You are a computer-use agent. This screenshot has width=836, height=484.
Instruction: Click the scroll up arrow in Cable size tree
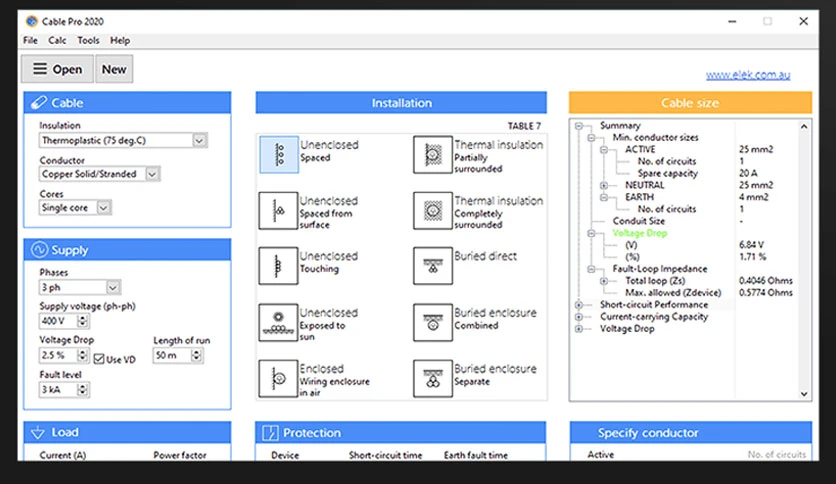[804, 126]
